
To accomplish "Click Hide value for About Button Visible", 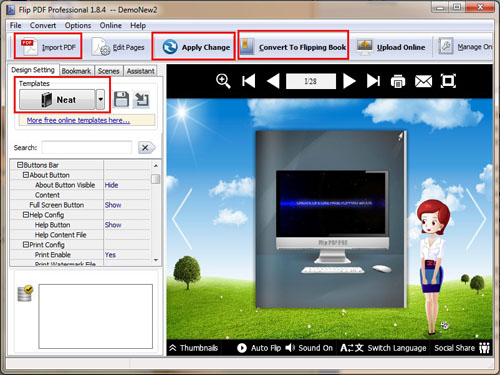I will [112, 185].
